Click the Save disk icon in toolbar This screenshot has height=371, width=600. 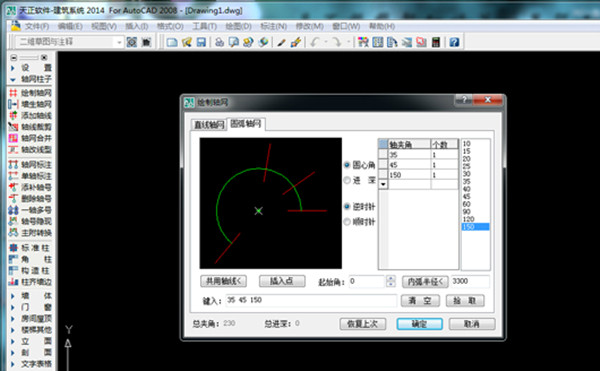point(201,42)
